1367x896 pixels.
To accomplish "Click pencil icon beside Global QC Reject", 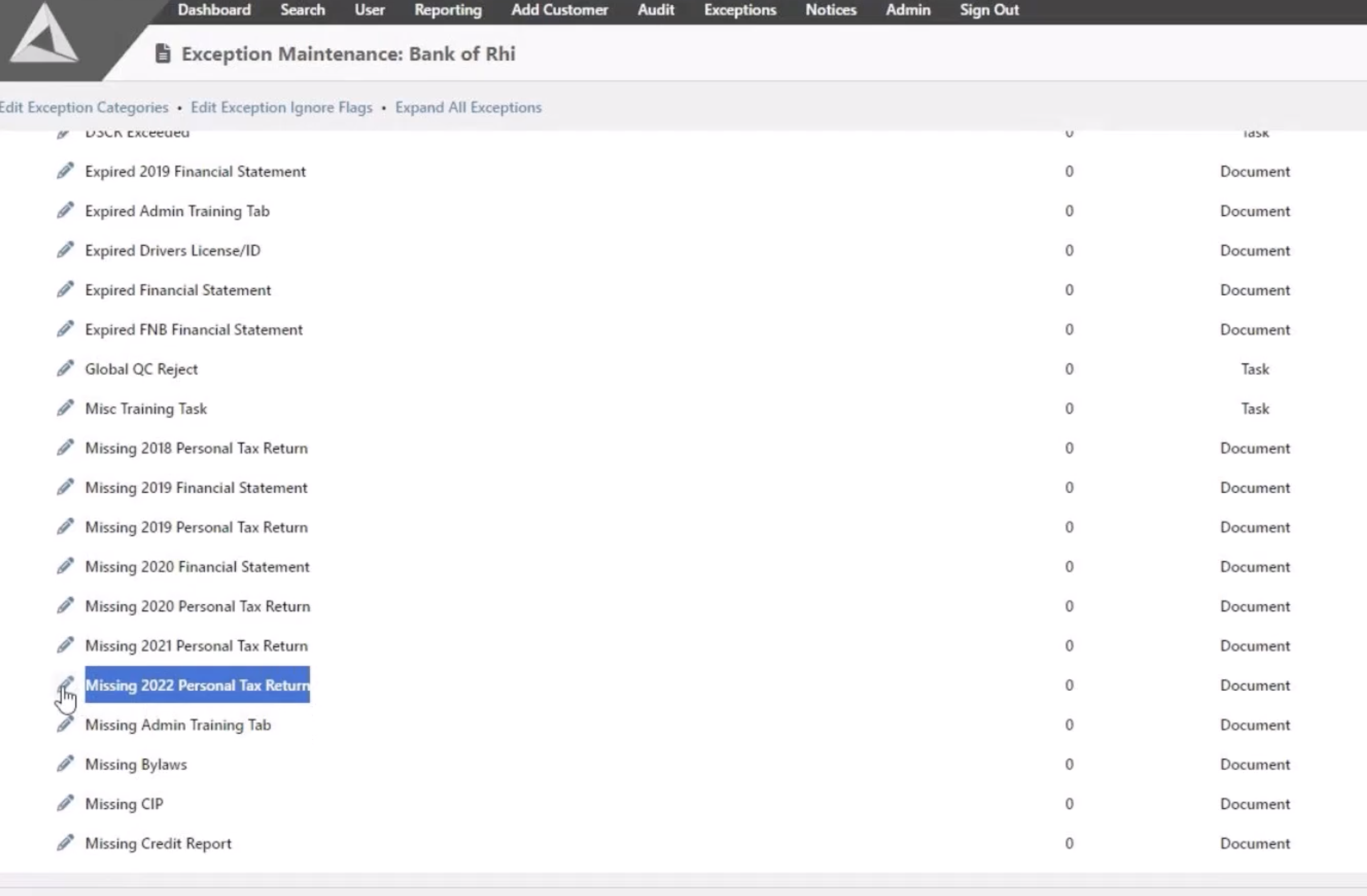I will coord(65,369).
